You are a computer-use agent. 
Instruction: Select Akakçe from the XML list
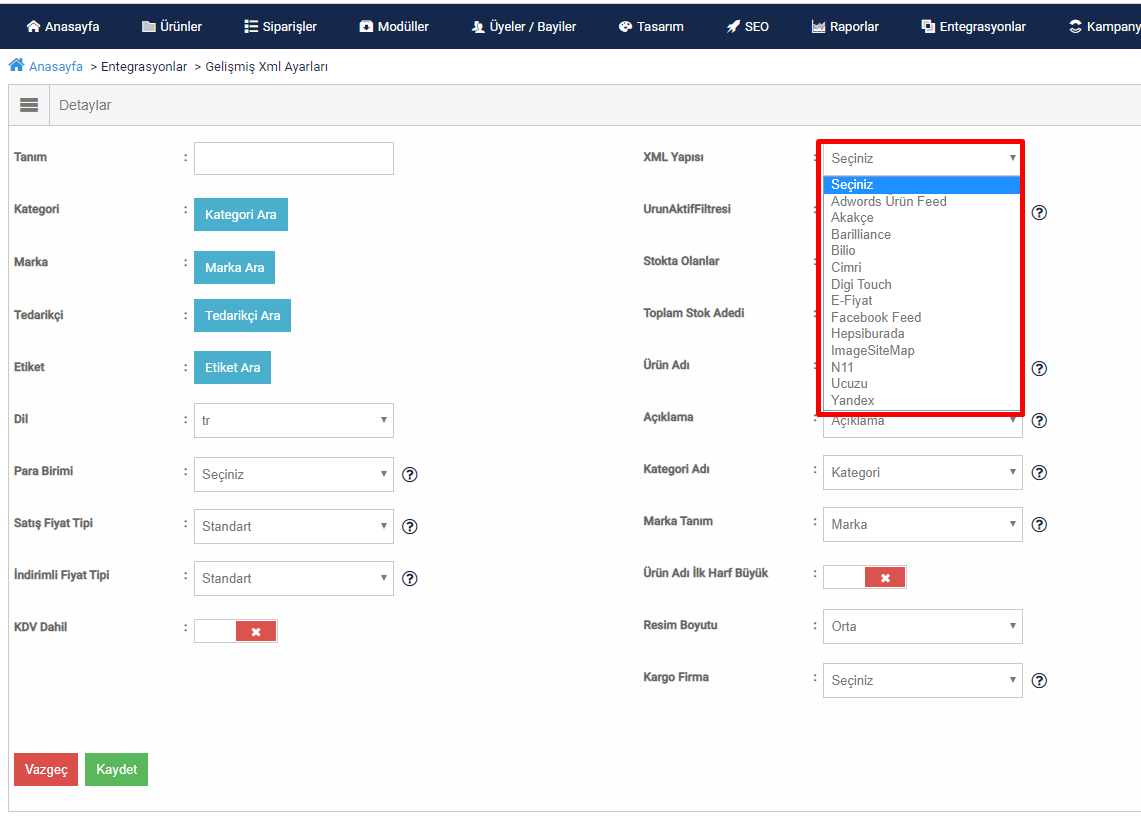921,218
